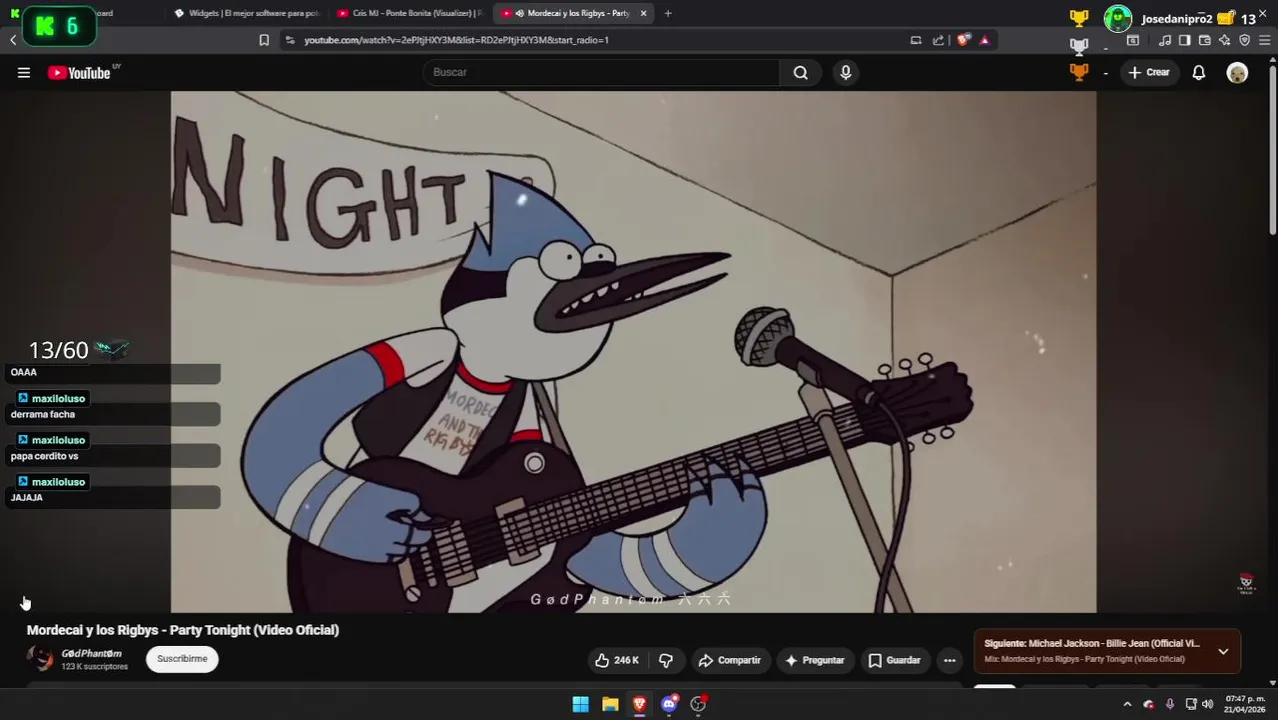Click the Preguntar button
Image resolution: width=1278 pixels, height=720 pixels.
815,660
